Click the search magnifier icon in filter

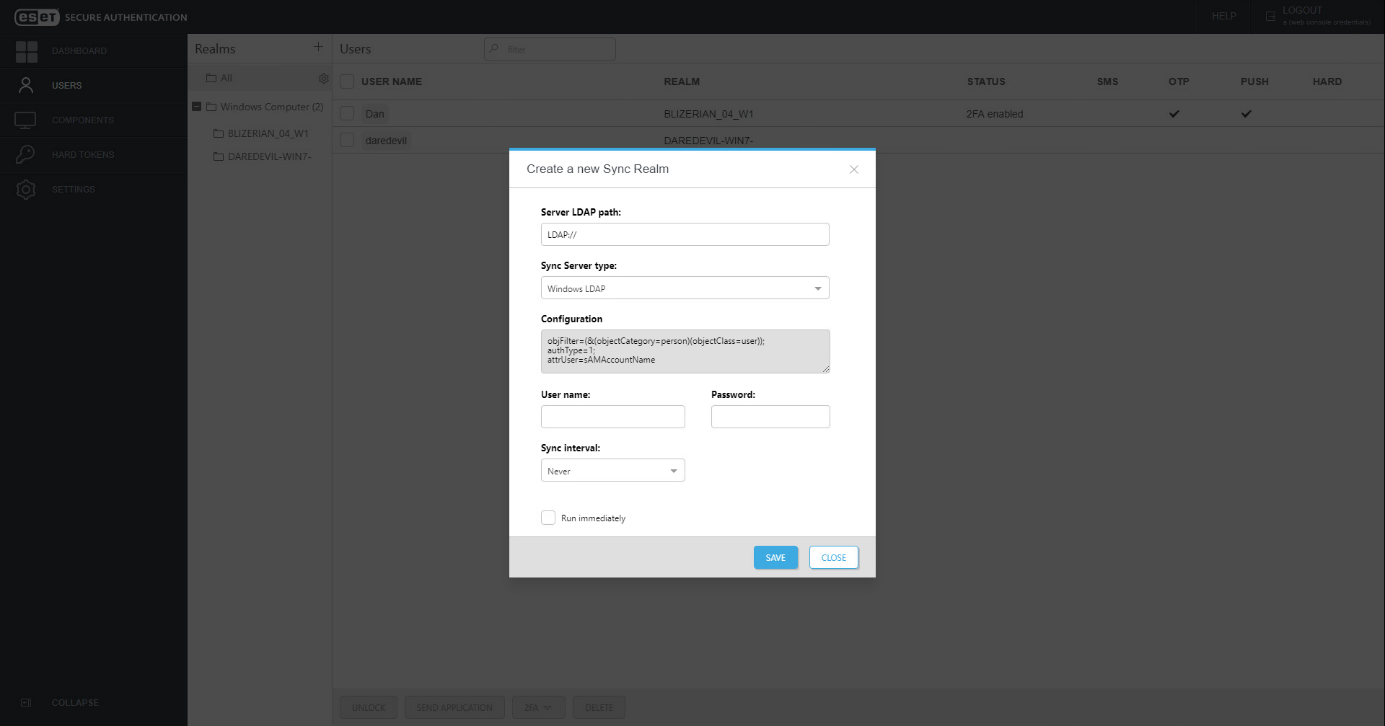pos(495,48)
